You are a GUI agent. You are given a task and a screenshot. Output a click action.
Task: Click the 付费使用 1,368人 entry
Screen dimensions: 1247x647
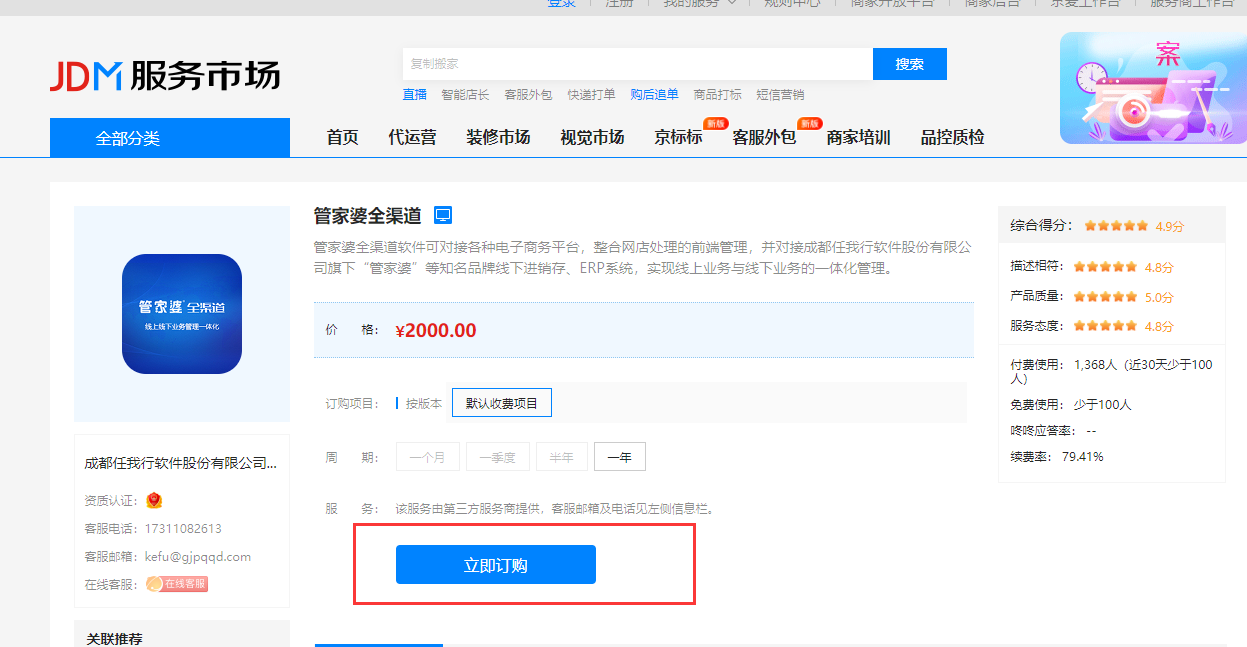(1112, 371)
